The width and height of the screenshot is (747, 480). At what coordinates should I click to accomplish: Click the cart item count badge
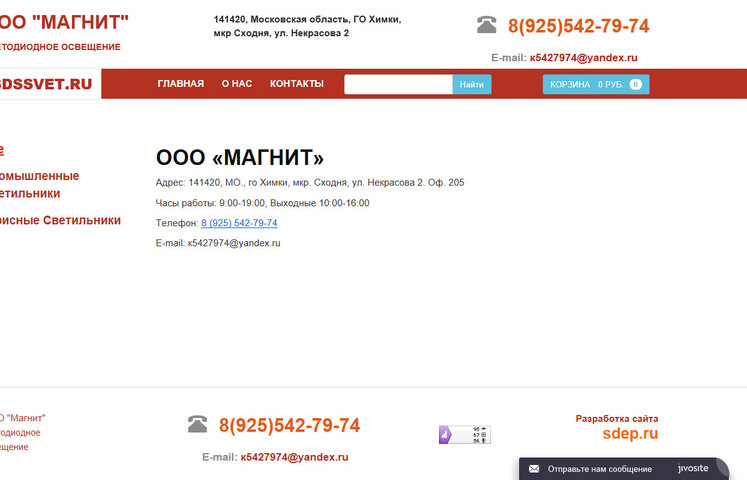pos(636,84)
